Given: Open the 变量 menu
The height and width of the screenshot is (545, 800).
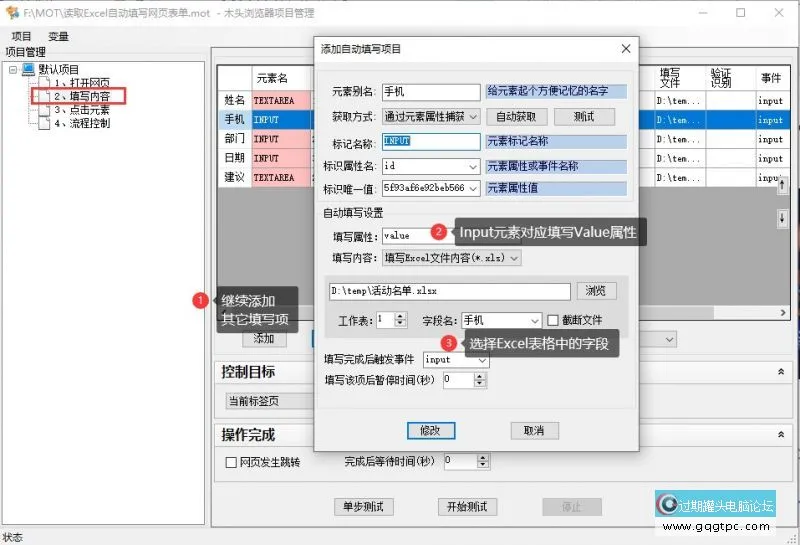Looking at the screenshot, I should point(58,36).
